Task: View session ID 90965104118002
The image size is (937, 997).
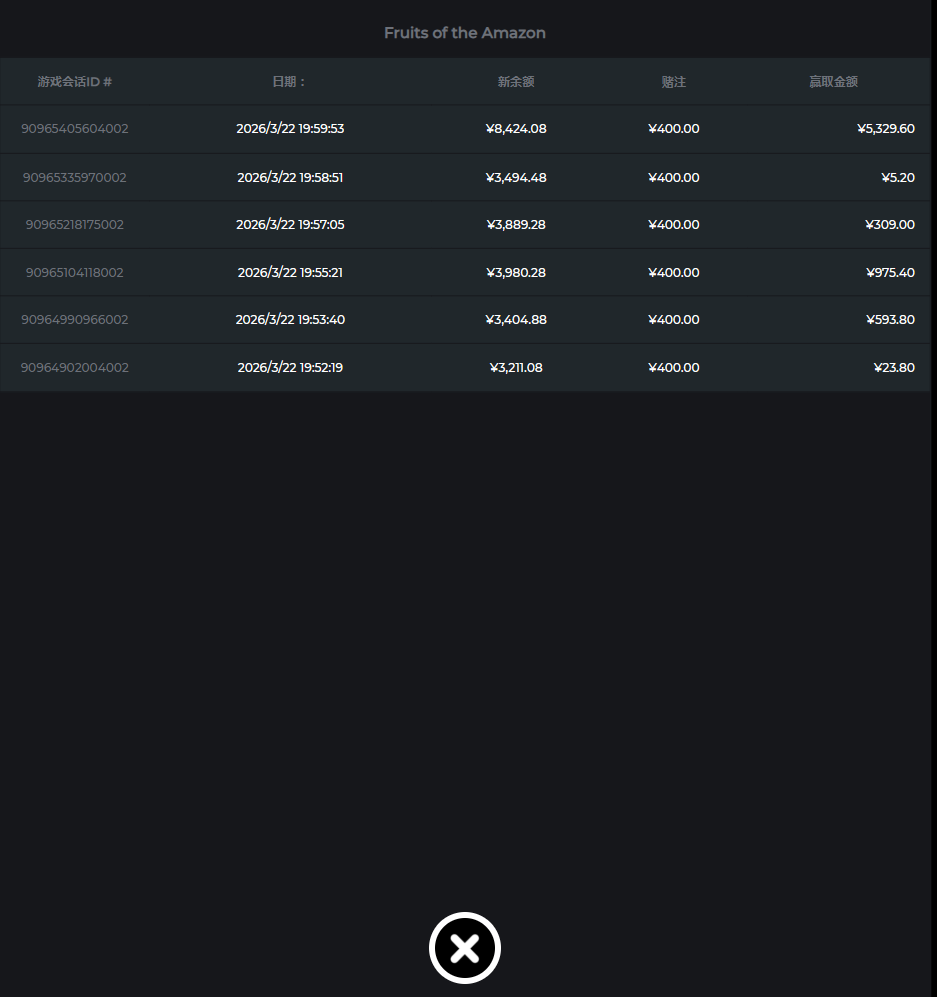Action: [75, 273]
